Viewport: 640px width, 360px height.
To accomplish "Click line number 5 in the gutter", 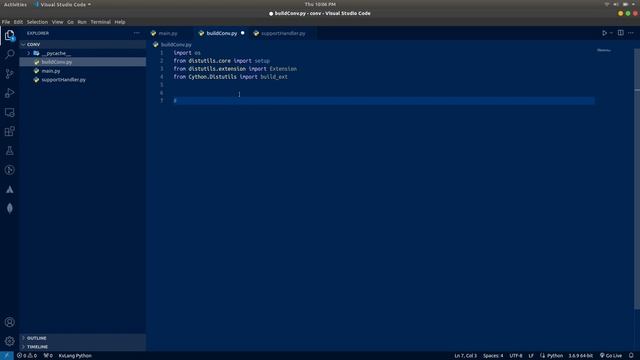I will pos(162,85).
